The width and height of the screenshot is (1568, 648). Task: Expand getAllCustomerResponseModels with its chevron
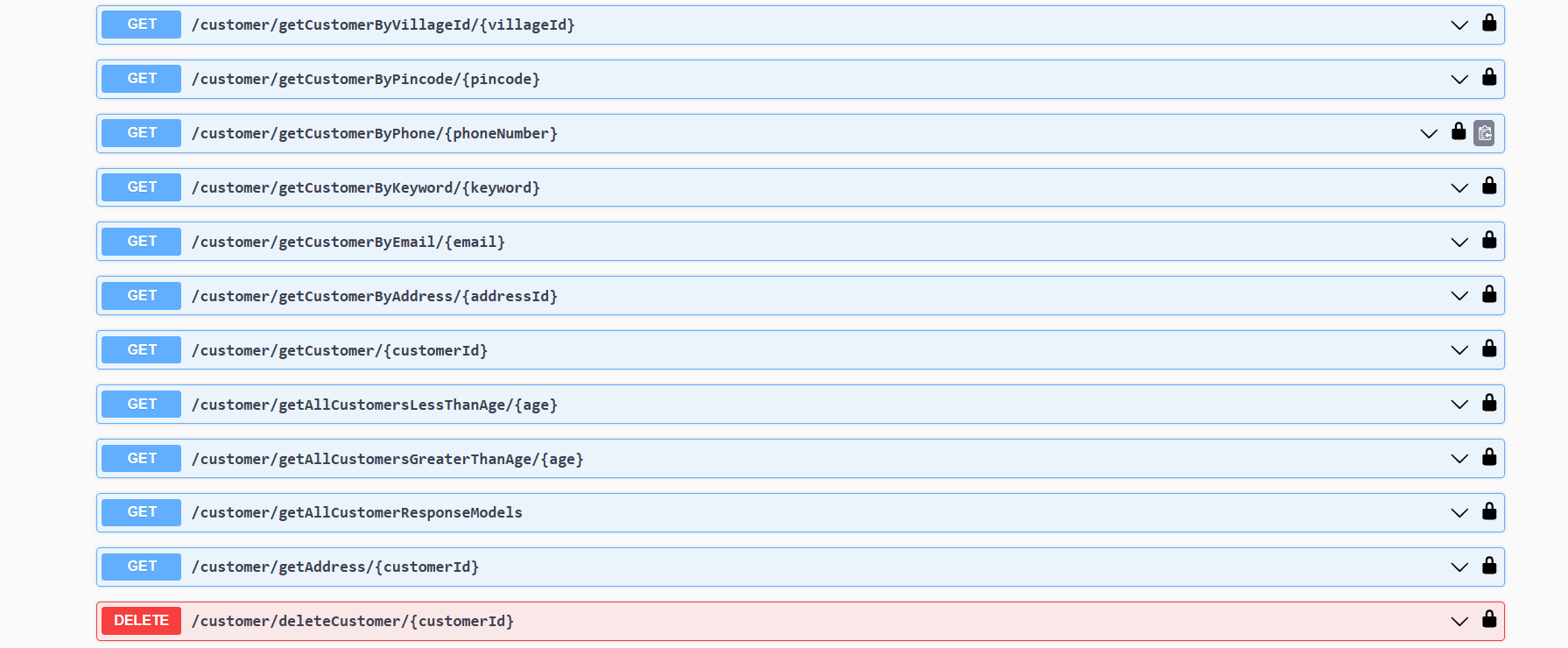coord(1459,513)
